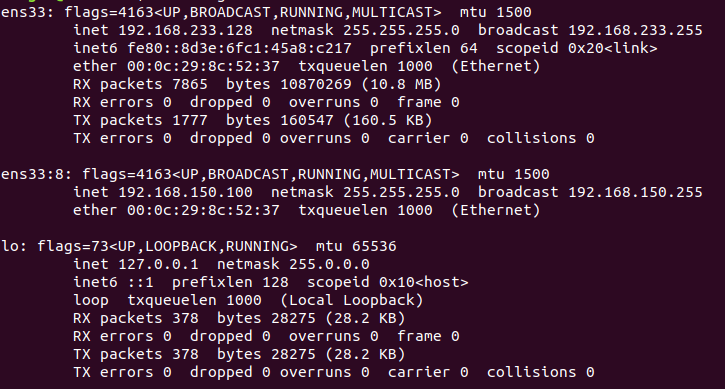Viewport: 725px width, 389px height.
Task: Click the (160.5 KB) text
Action: pos(387,121)
